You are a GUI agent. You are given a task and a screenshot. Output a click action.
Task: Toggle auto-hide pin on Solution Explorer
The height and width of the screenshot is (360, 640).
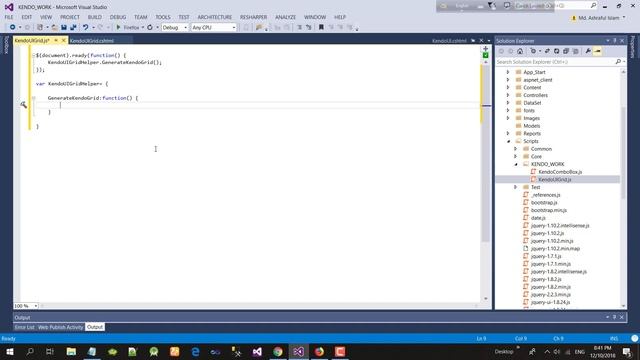point(615,41)
